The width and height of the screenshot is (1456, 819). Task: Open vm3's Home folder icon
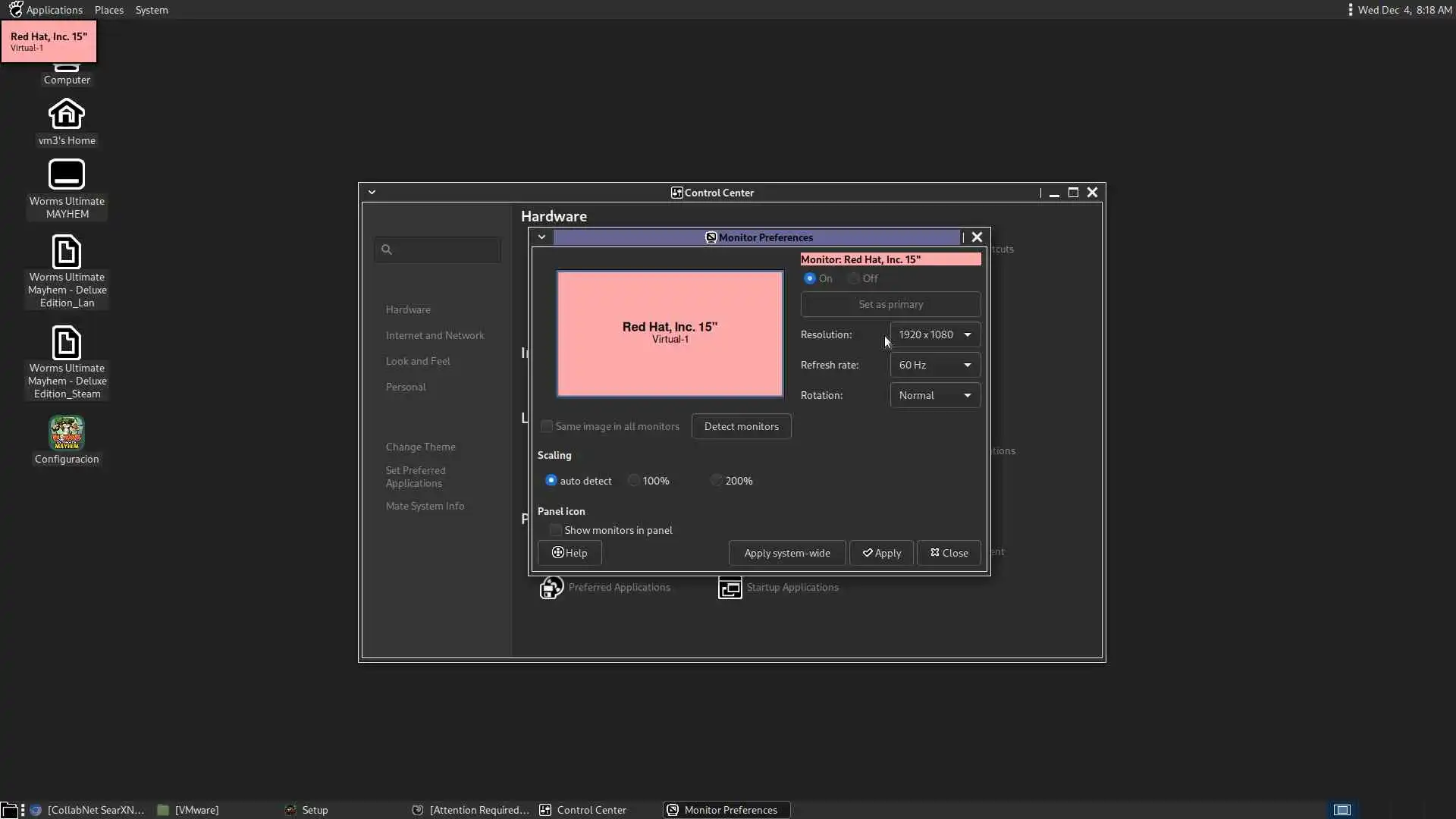(x=67, y=115)
